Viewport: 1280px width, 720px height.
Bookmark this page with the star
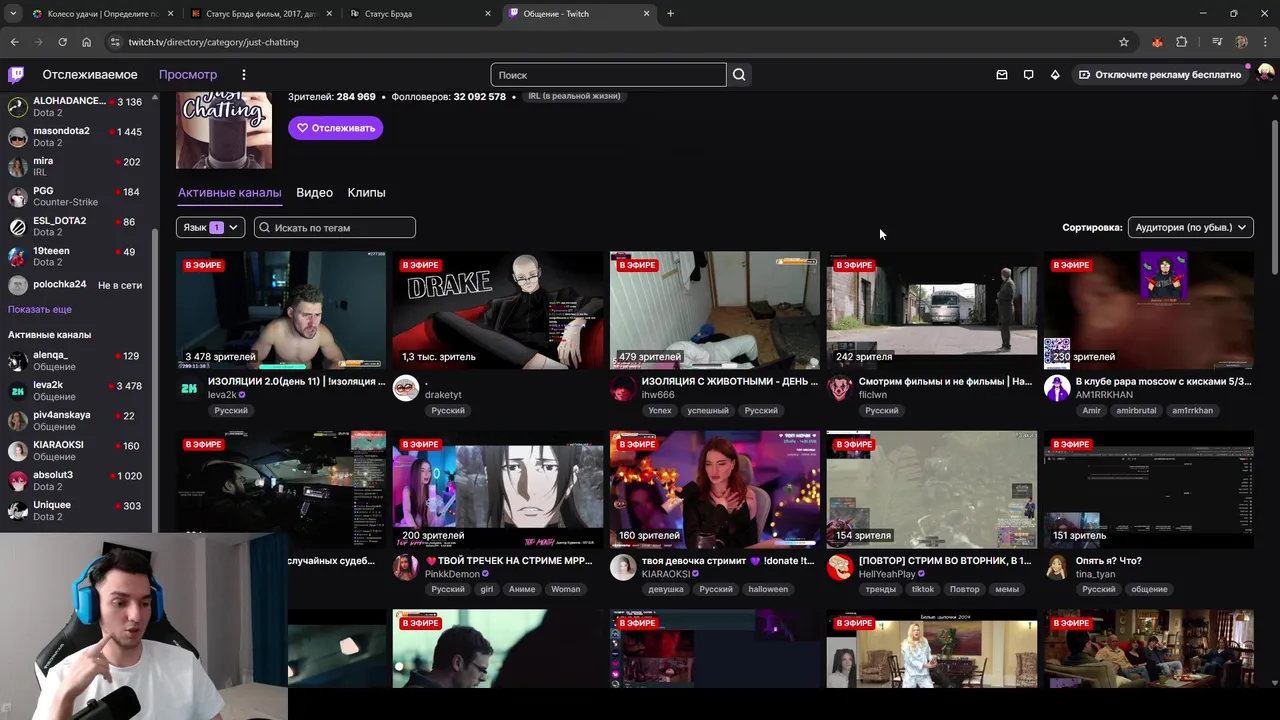[1124, 42]
